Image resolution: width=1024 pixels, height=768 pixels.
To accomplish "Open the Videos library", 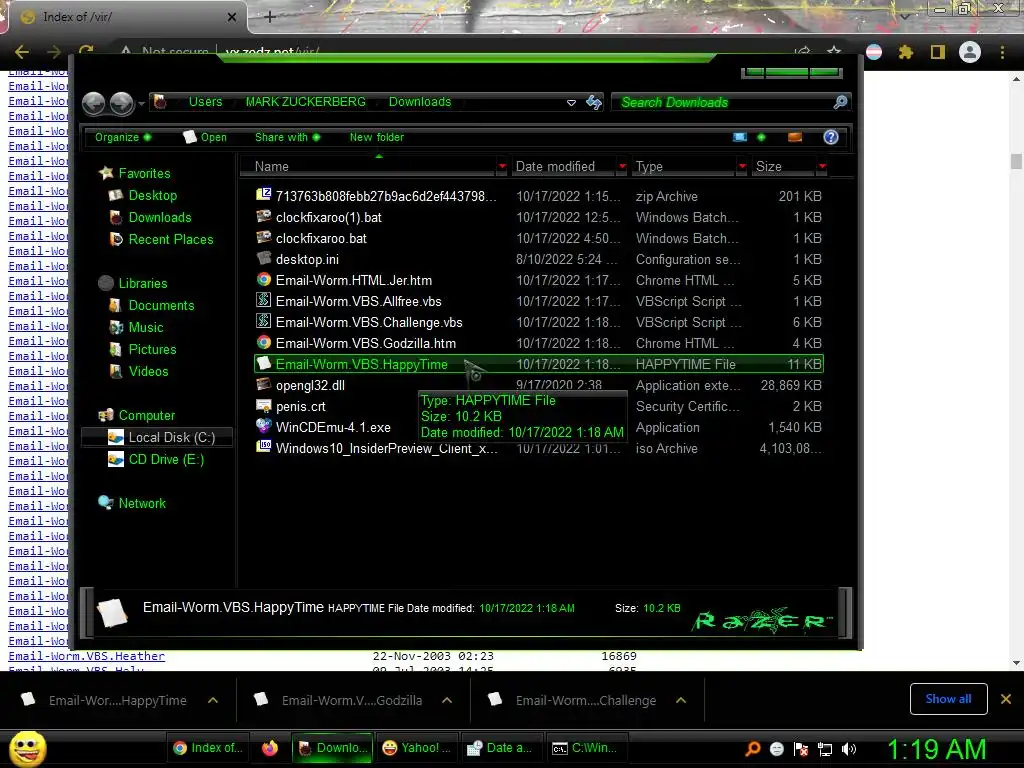I will (x=148, y=372).
